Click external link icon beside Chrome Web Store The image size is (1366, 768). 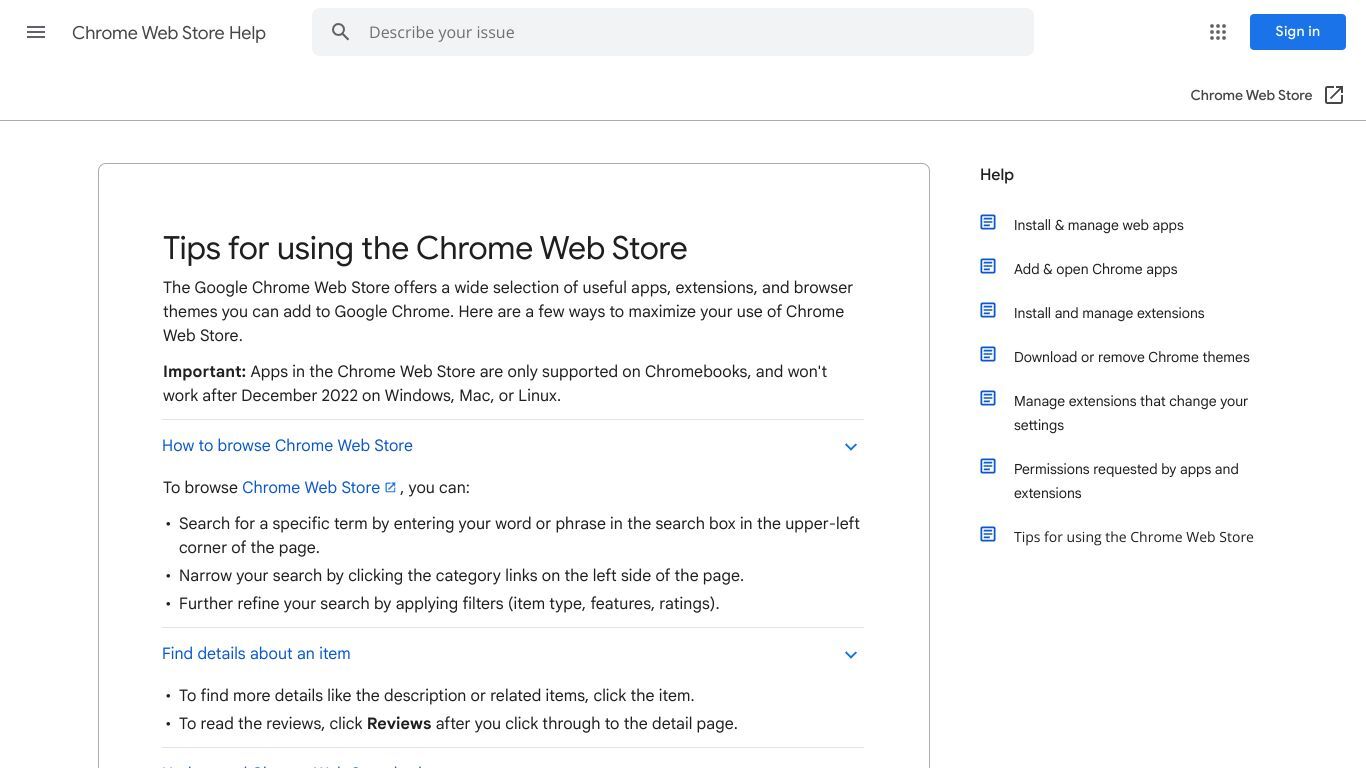coord(1334,95)
